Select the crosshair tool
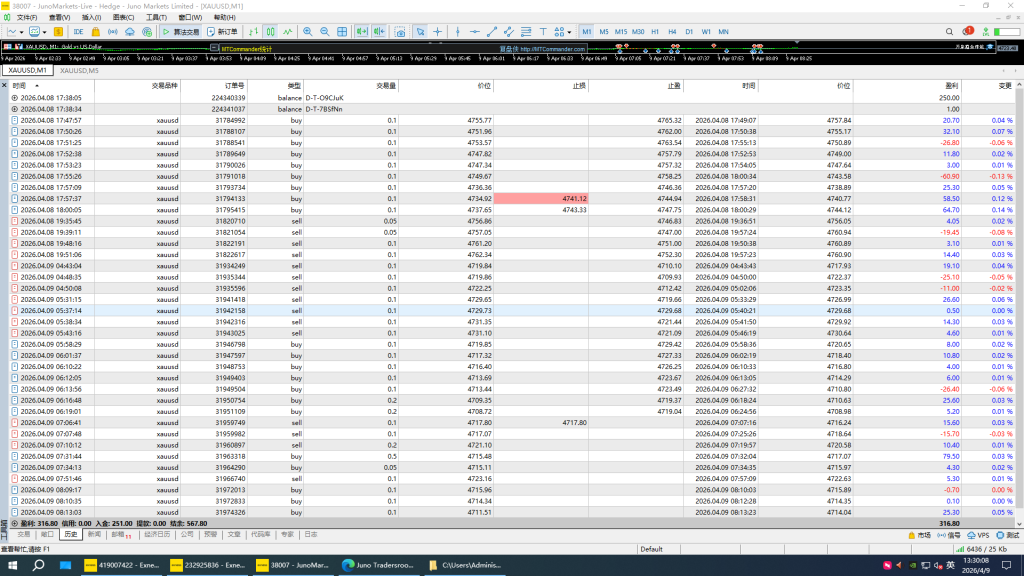 click(438, 32)
